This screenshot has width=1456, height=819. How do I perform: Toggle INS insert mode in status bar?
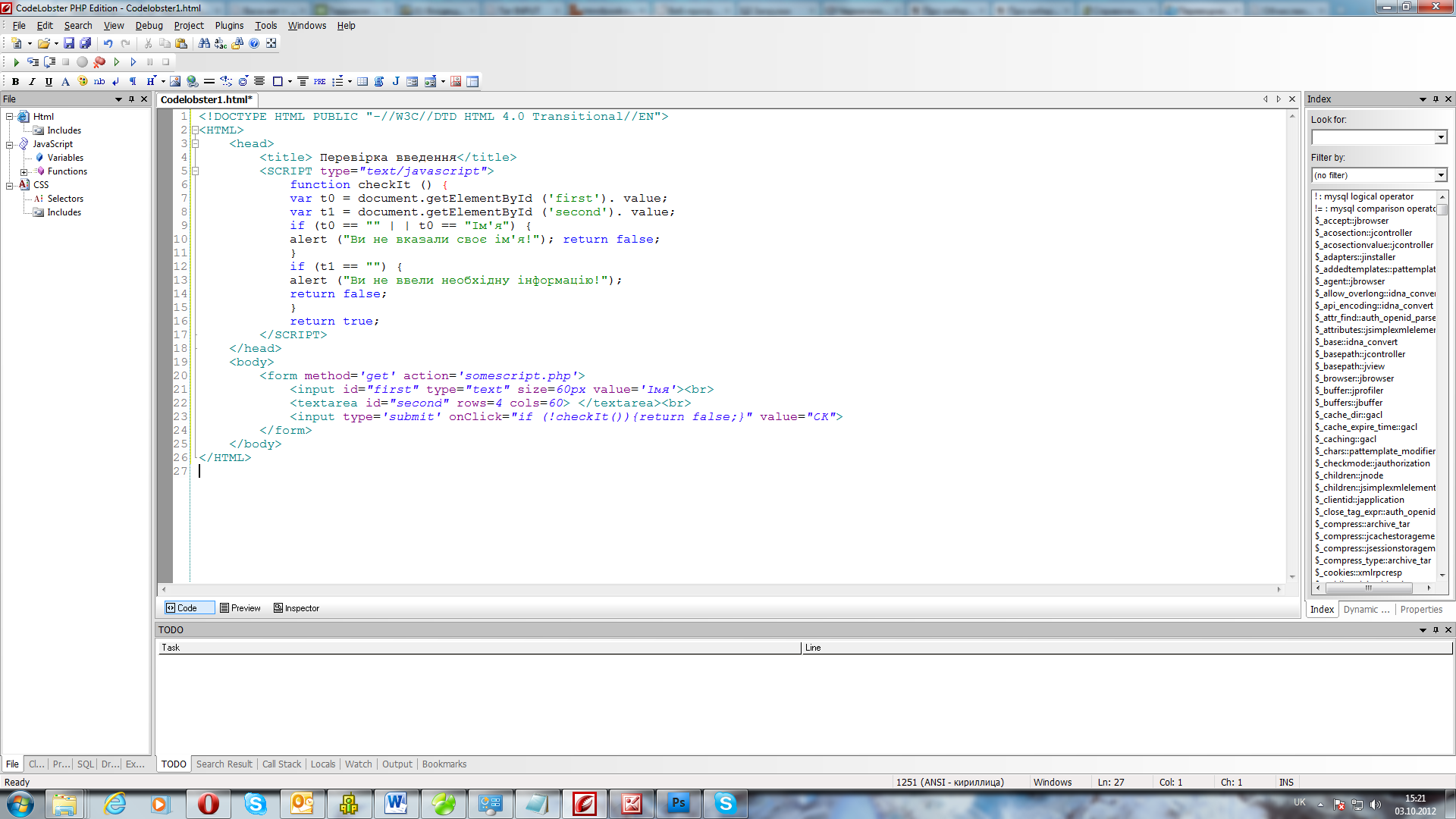pyautogui.click(x=1286, y=782)
